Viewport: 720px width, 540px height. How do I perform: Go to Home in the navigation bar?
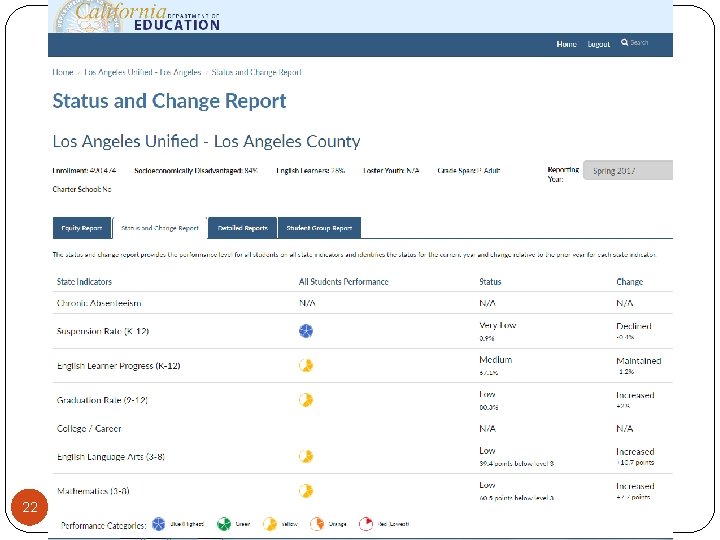pyautogui.click(x=566, y=44)
